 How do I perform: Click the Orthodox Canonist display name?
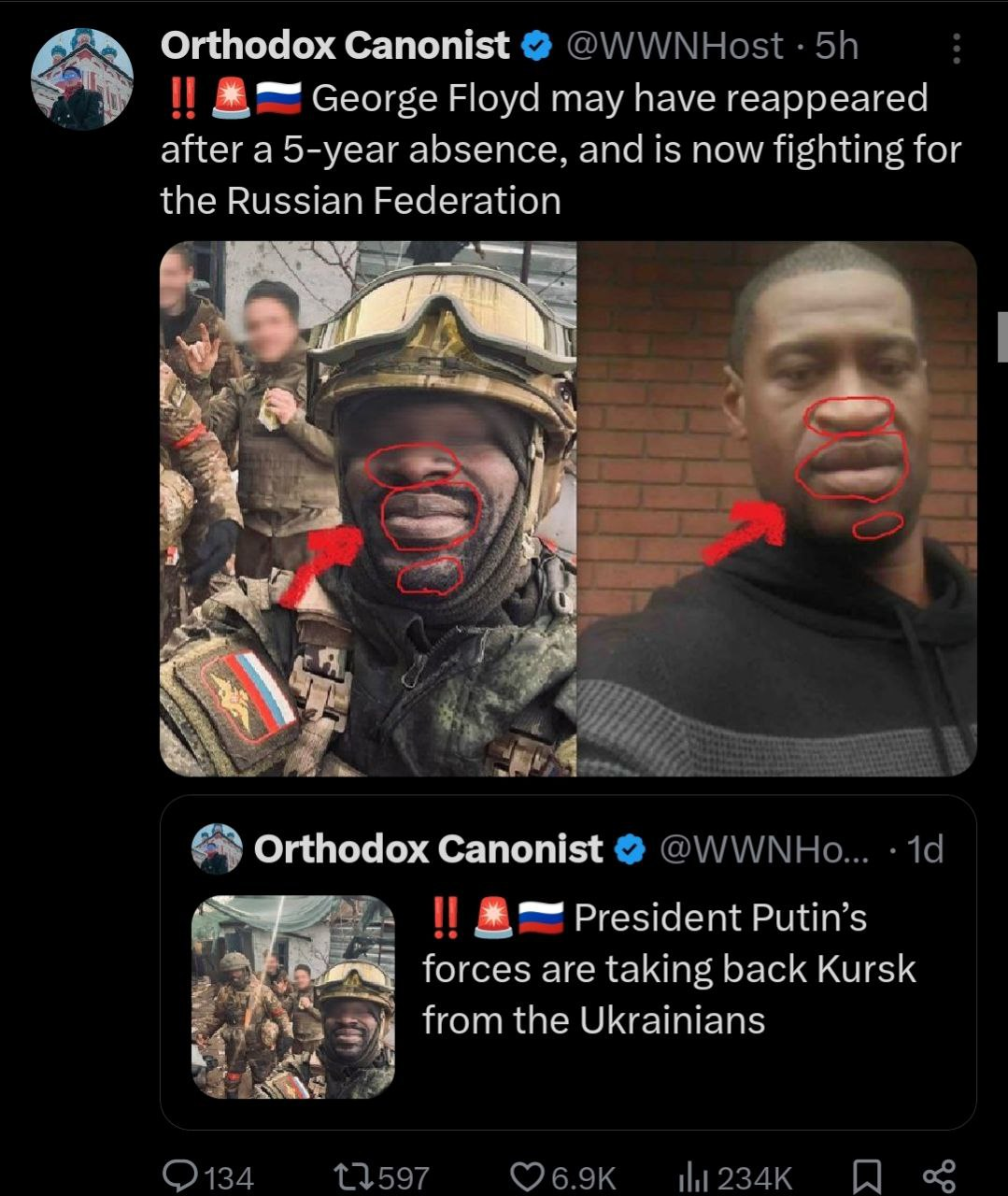pyautogui.click(x=335, y=45)
